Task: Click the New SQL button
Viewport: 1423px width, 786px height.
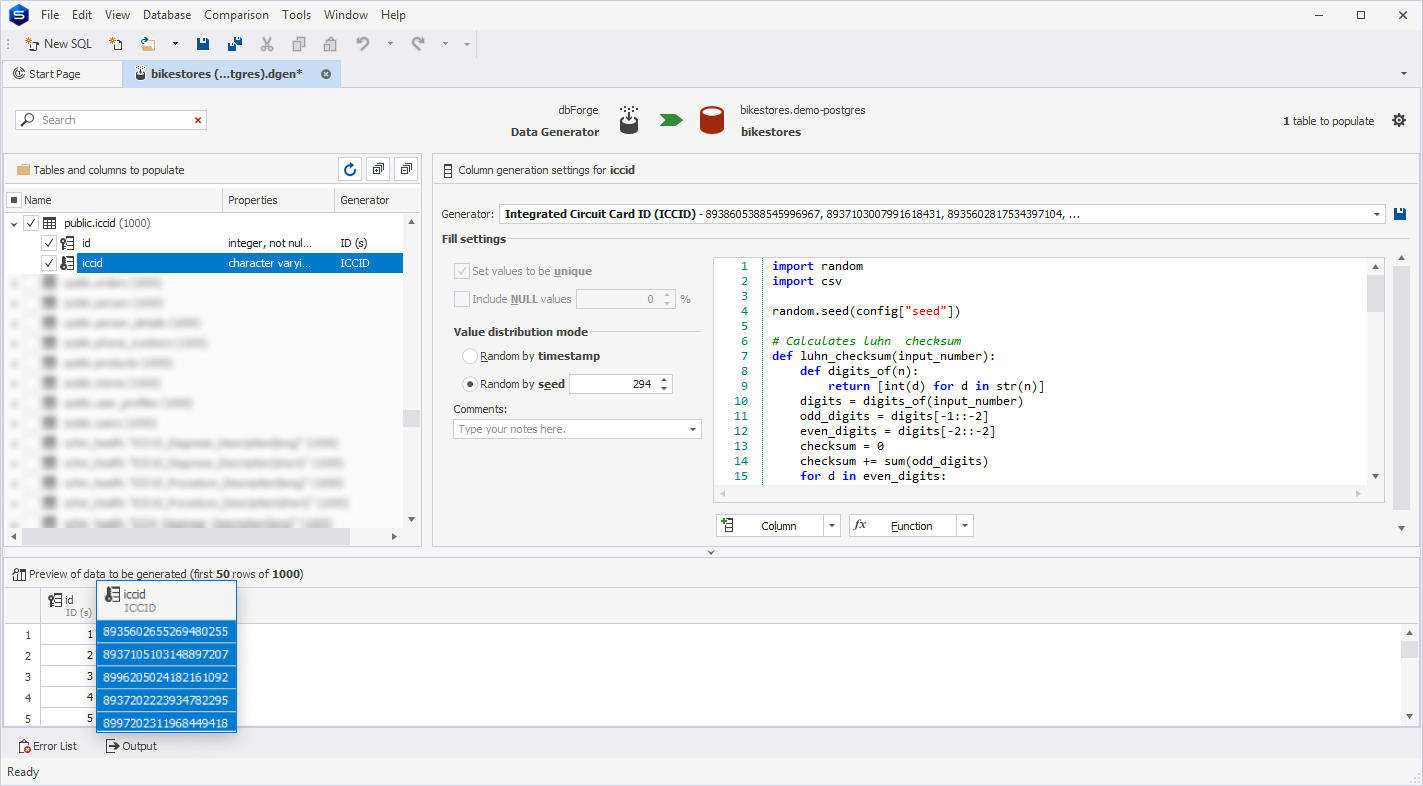Action: click(58, 44)
